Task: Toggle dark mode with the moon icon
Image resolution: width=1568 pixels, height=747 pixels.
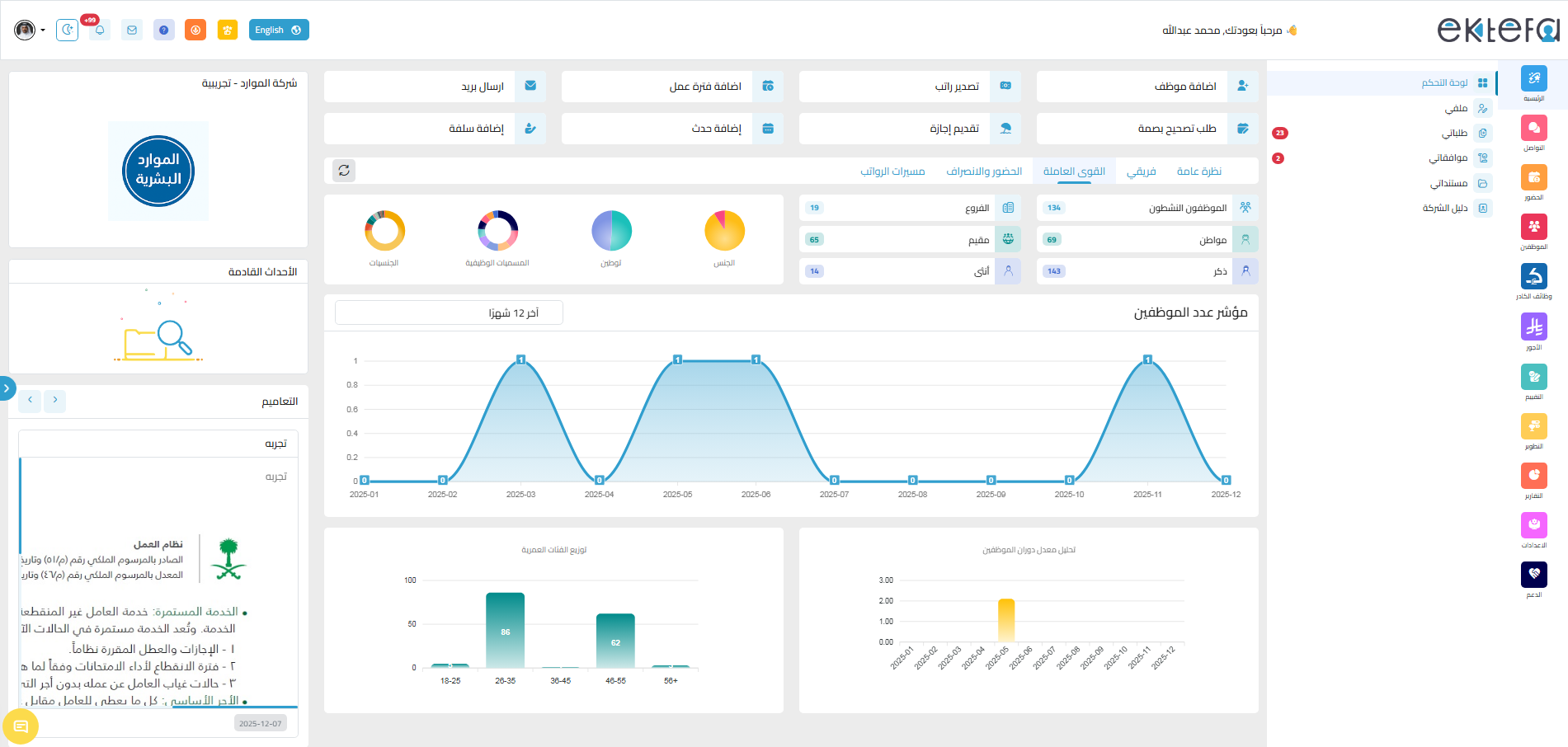Action: [x=68, y=30]
